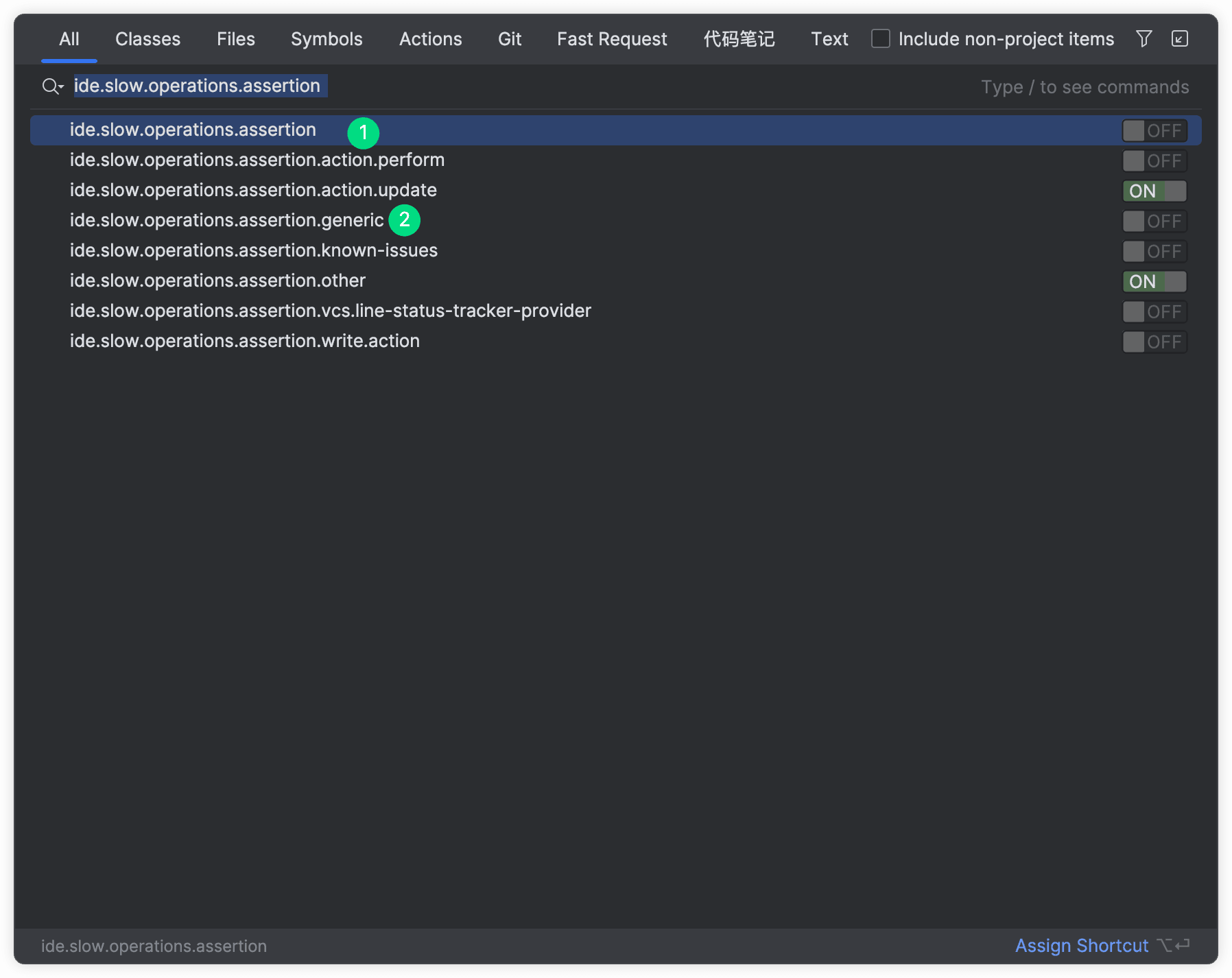The height and width of the screenshot is (978, 1232).
Task: Click inside the search query field
Action: click(199, 86)
